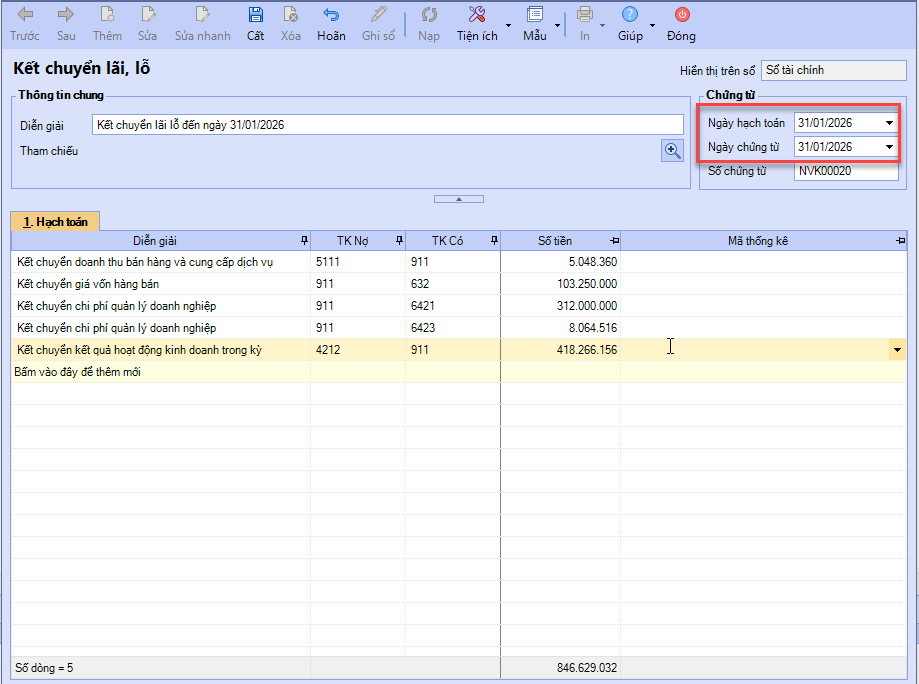The image size is (919, 684).
Task: Click the Giúp help icon
Action: click(630, 15)
